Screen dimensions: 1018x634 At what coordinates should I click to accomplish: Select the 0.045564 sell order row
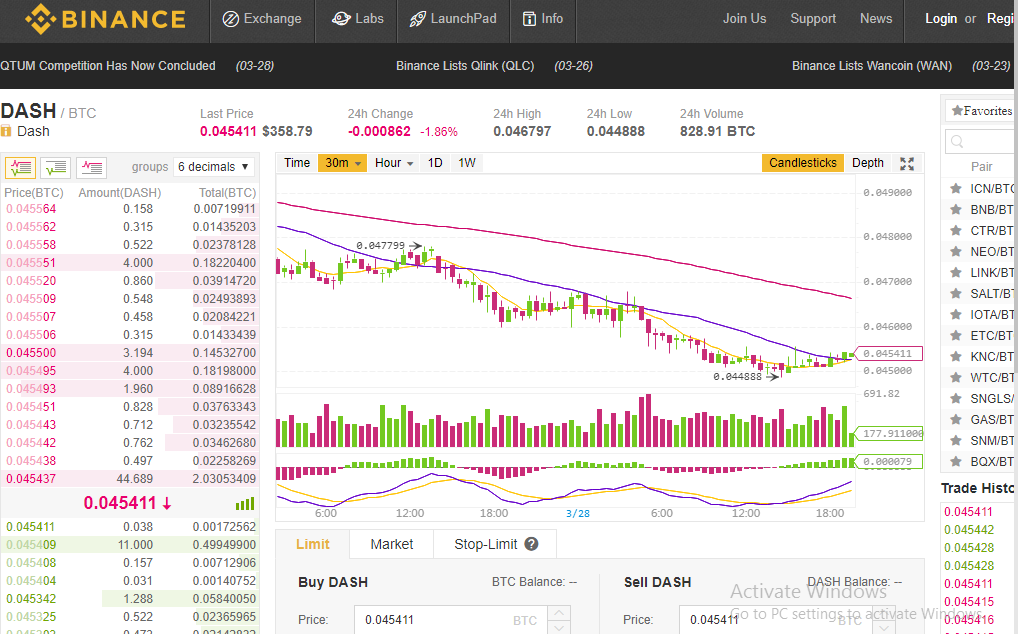(x=130, y=209)
